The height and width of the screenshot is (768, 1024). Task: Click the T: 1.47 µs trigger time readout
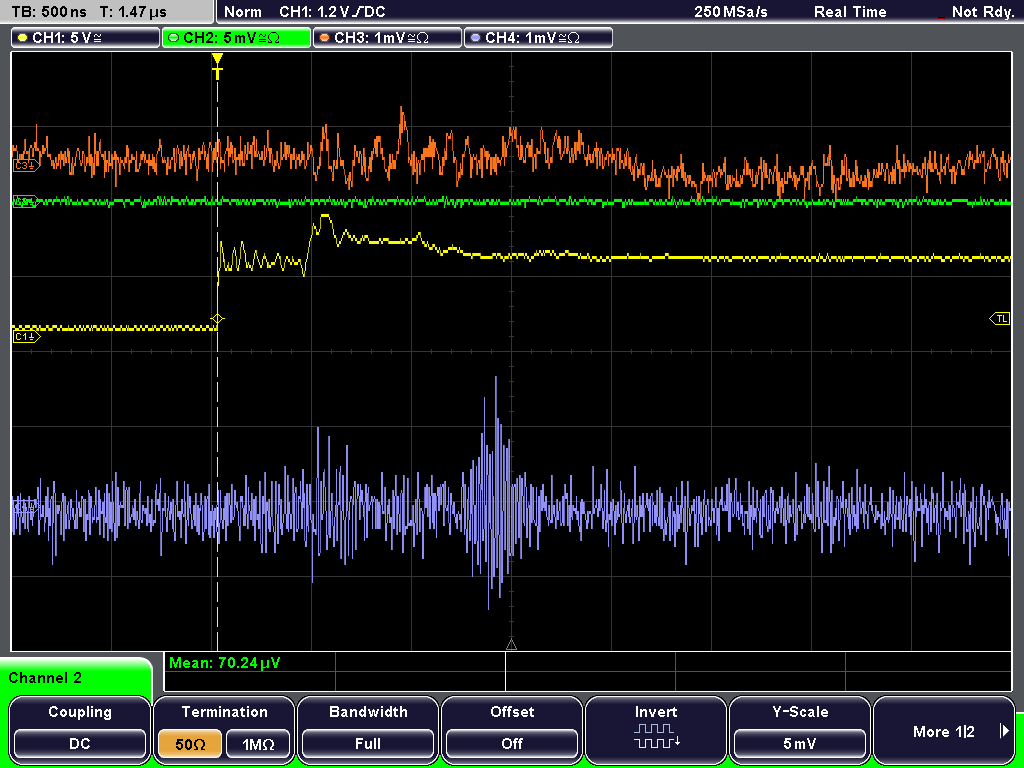tap(134, 12)
